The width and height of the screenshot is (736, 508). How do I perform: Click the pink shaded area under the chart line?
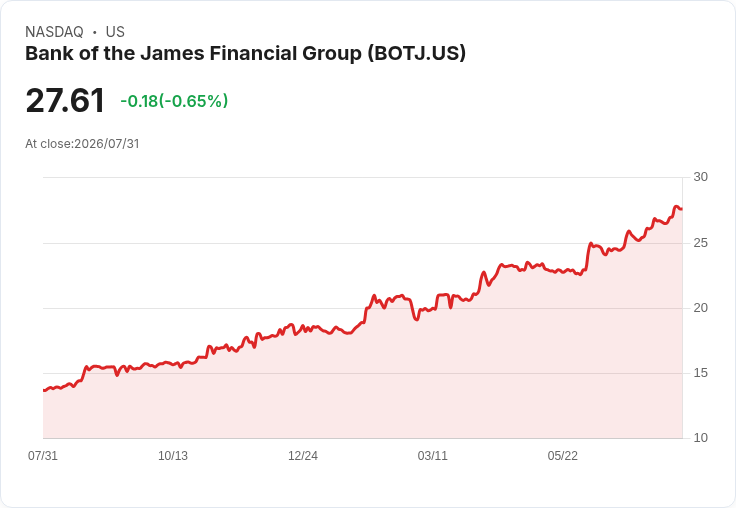point(362,390)
